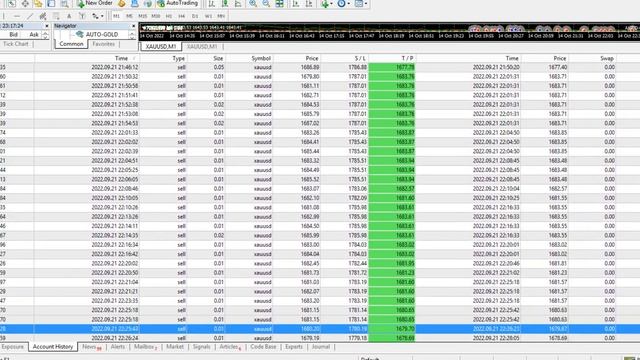Select the text 'A' drawing tool
The height and width of the screenshot is (360, 640).
point(69,16)
